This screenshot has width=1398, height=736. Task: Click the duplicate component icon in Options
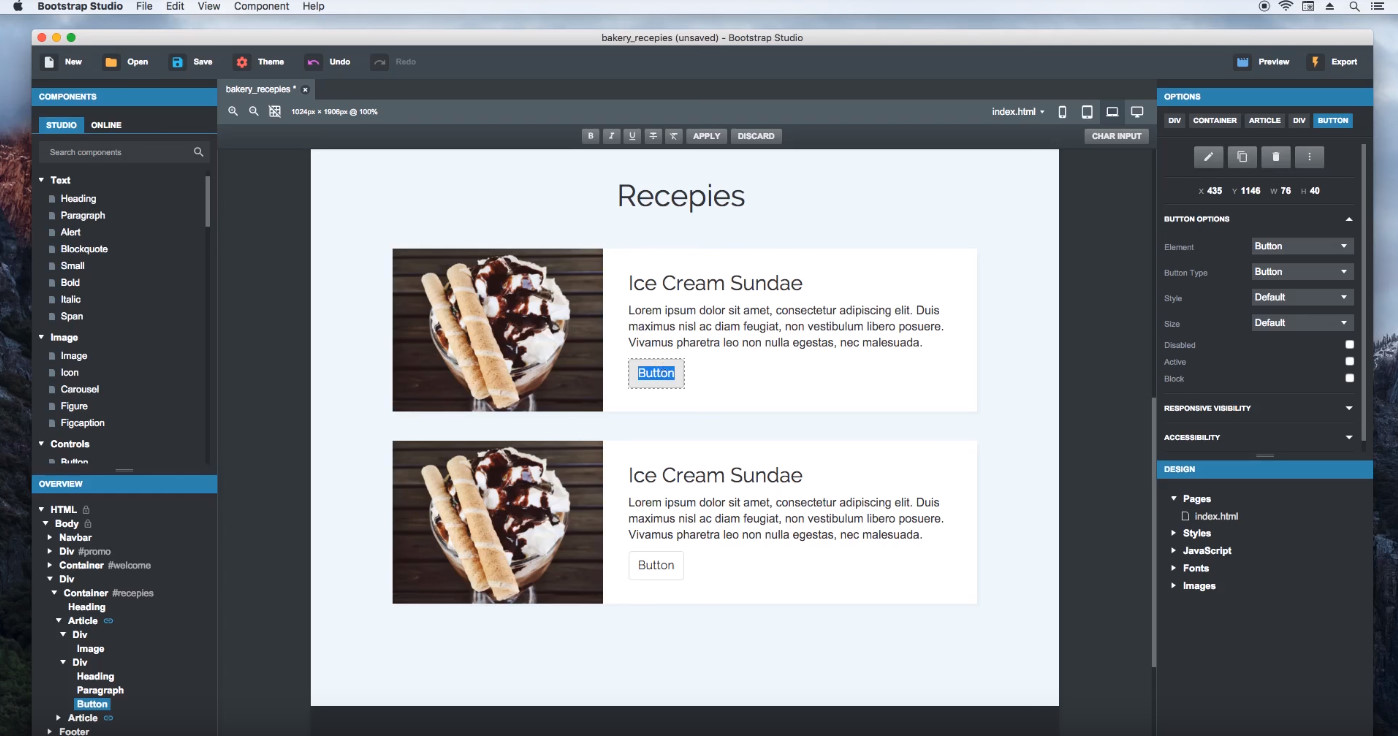pos(1241,157)
